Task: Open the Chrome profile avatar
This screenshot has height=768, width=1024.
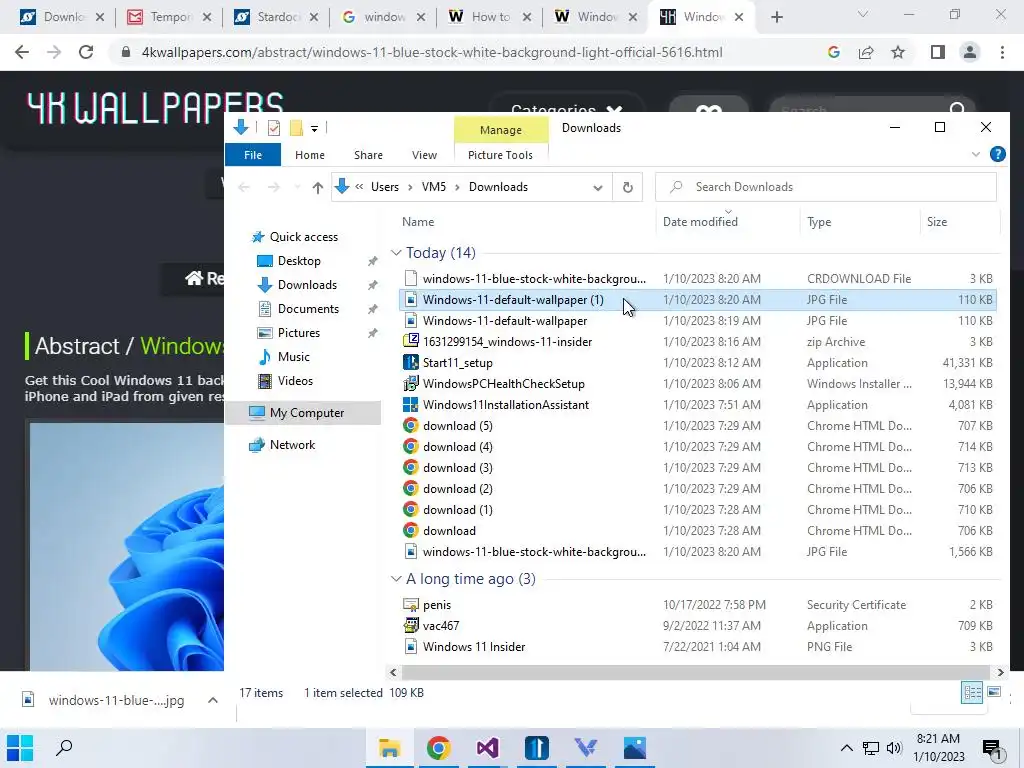Action: 970,52
